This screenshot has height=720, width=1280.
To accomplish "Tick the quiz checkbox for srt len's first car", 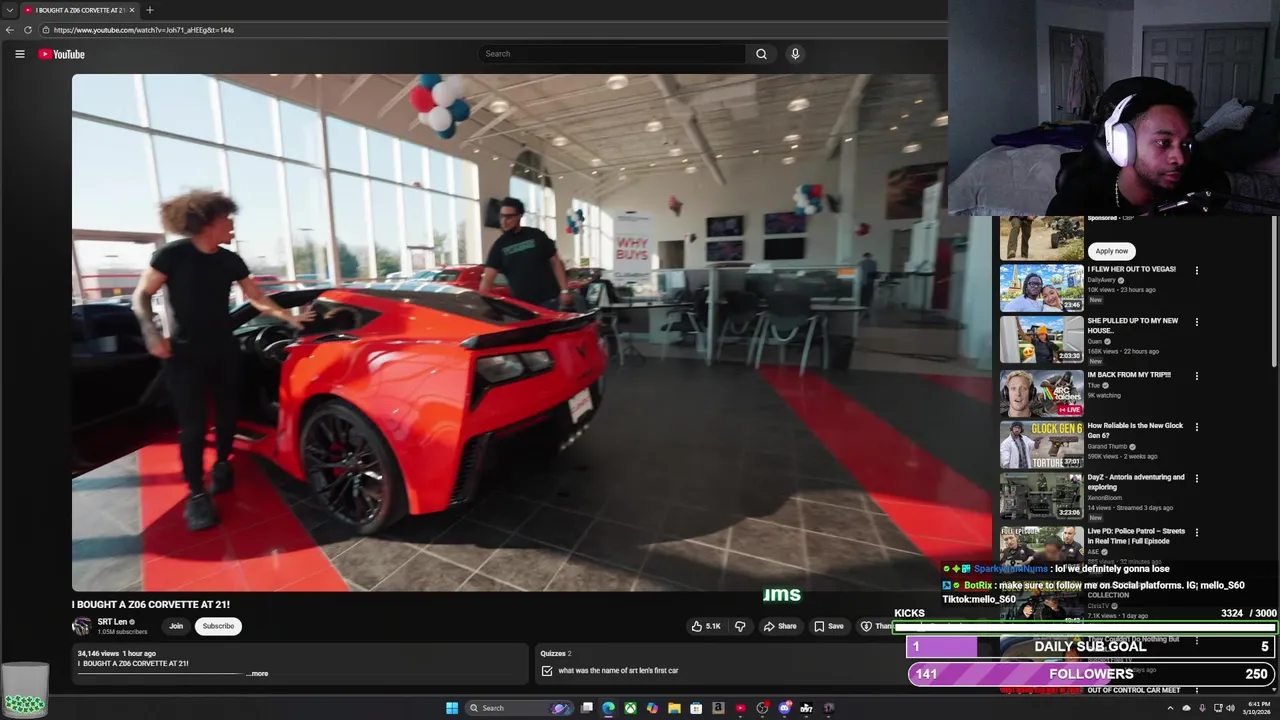I will [x=547, y=671].
